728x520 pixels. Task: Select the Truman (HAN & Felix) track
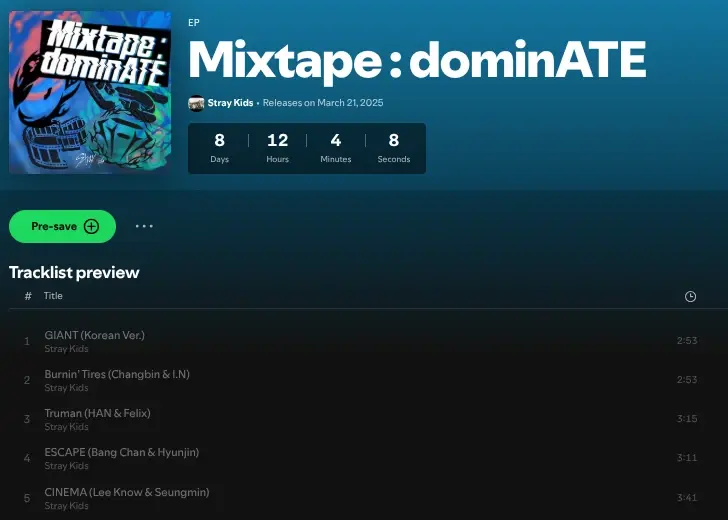[x=97, y=413]
